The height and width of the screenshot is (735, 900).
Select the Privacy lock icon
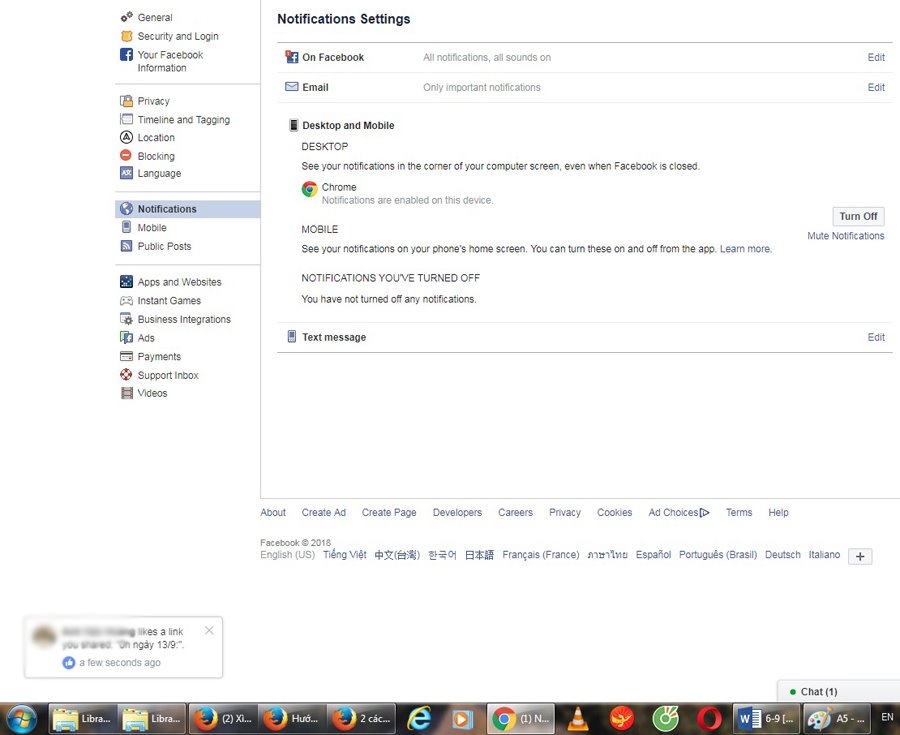[x=126, y=101]
